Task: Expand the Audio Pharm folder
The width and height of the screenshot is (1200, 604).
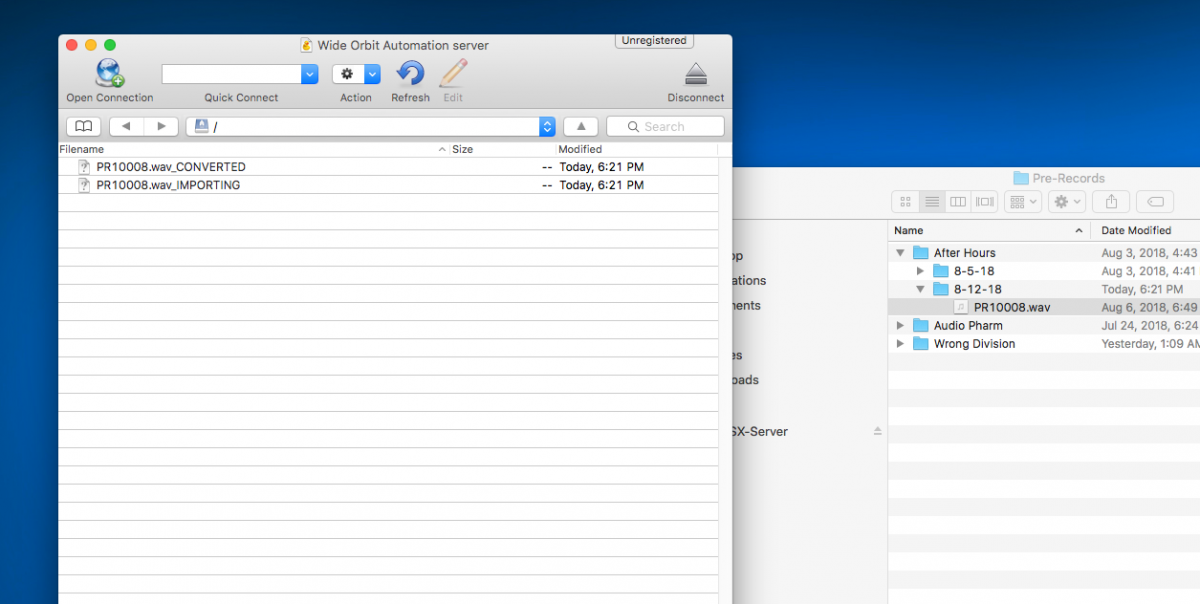Action: pos(900,325)
